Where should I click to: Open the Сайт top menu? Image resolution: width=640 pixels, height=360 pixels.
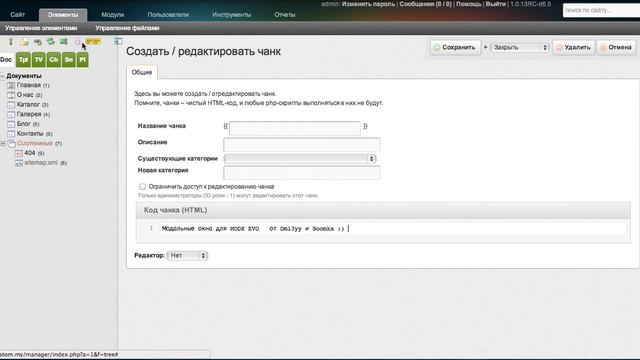click(x=18, y=15)
